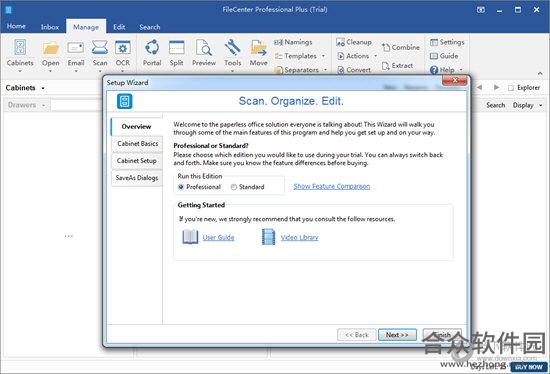The image size is (550, 374).
Task: Switch to the Manage tab
Action: 86,27
